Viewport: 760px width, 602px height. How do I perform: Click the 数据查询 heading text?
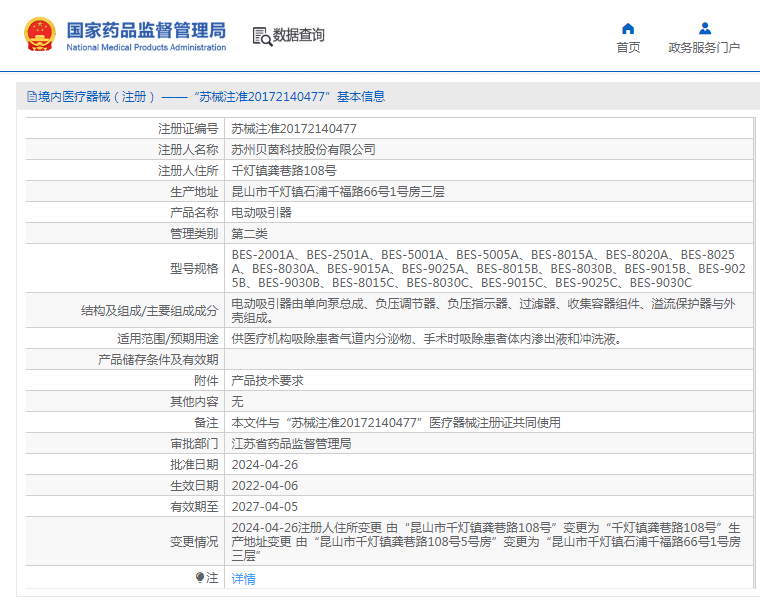click(x=299, y=36)
